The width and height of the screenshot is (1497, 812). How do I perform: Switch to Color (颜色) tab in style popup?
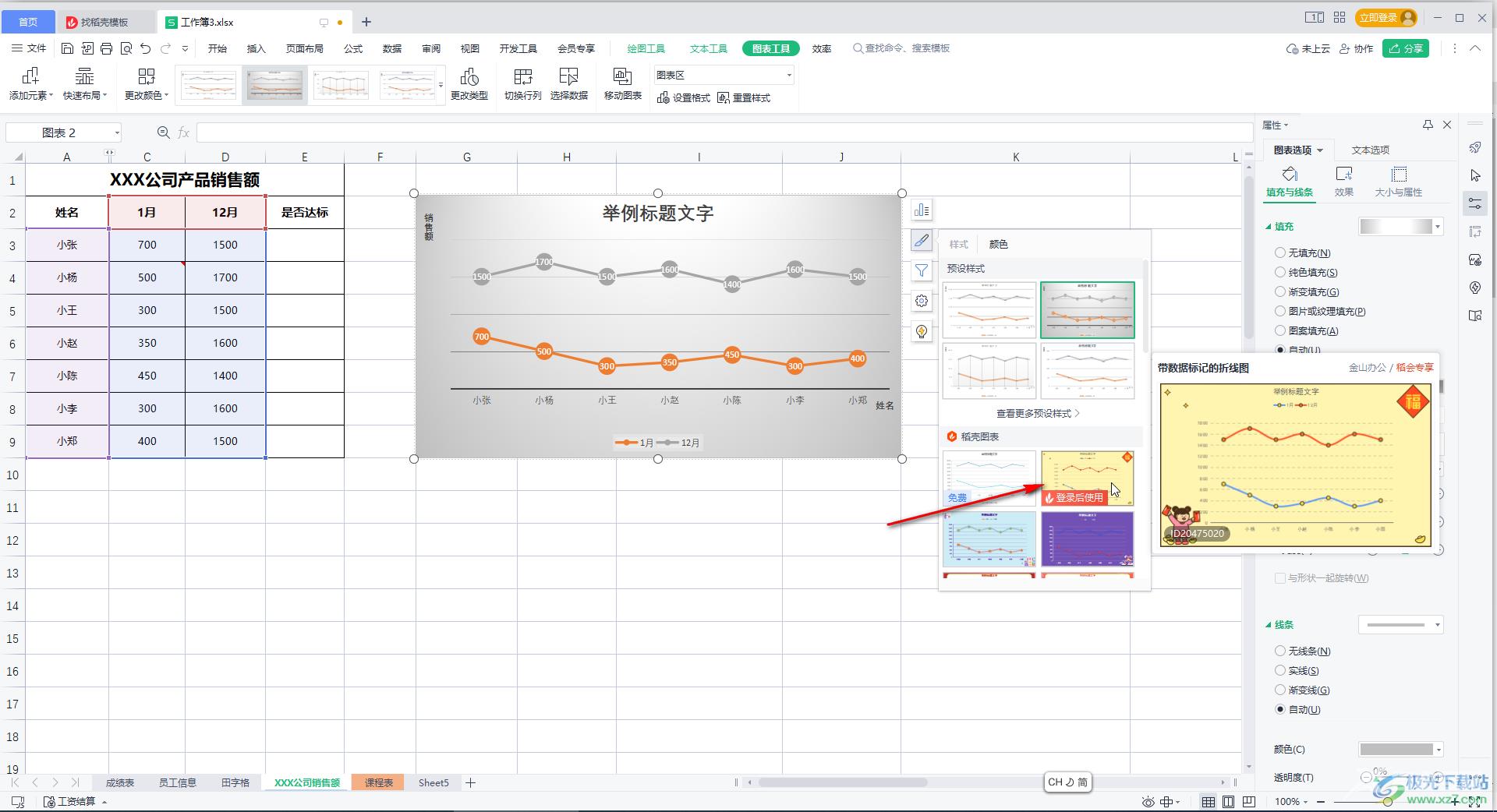(998, 244)
